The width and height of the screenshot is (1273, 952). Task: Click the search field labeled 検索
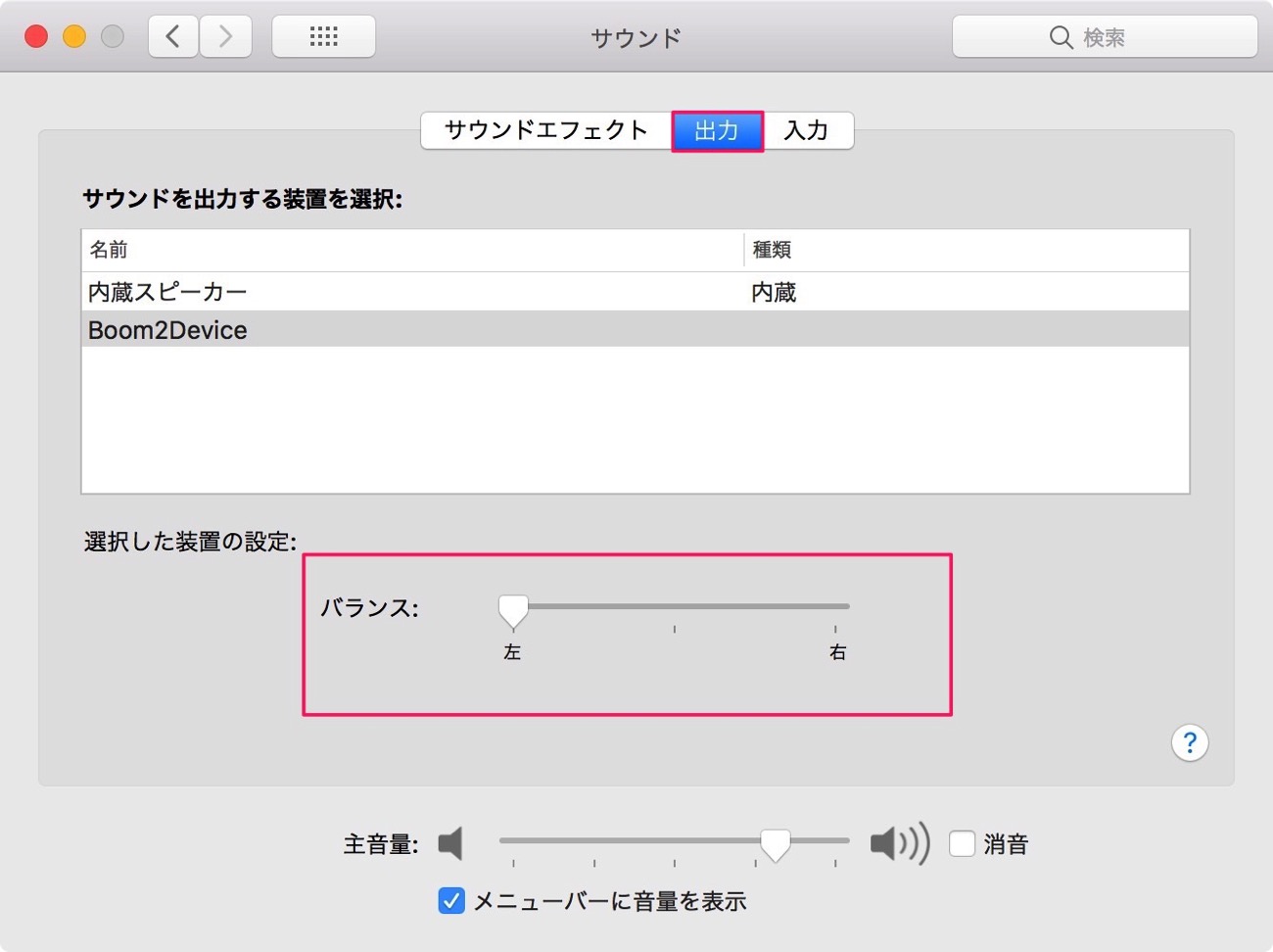coord(1105,37)
